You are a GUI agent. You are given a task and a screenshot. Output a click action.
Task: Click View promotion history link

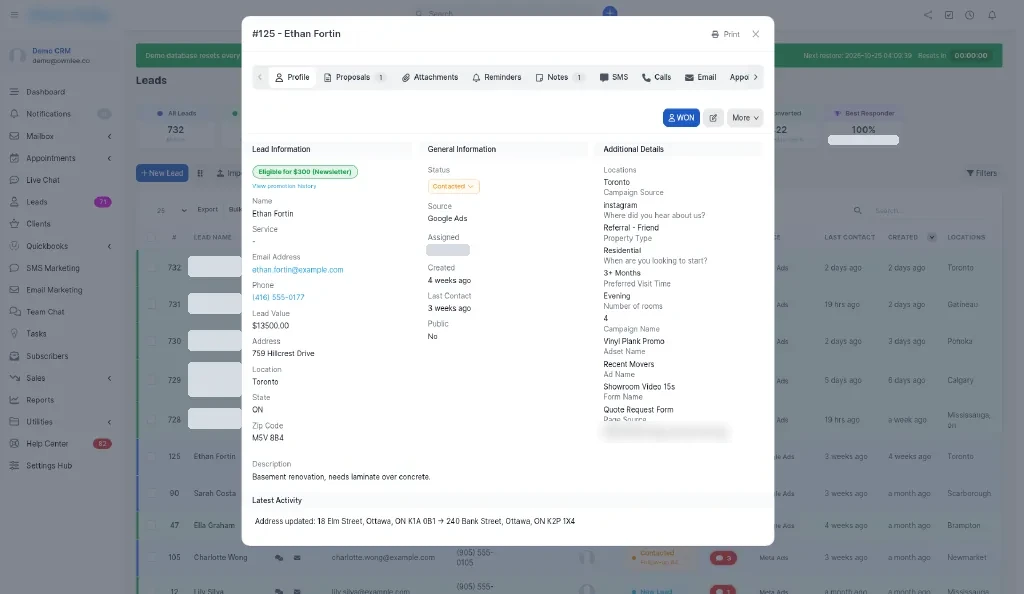coord(284,187)
